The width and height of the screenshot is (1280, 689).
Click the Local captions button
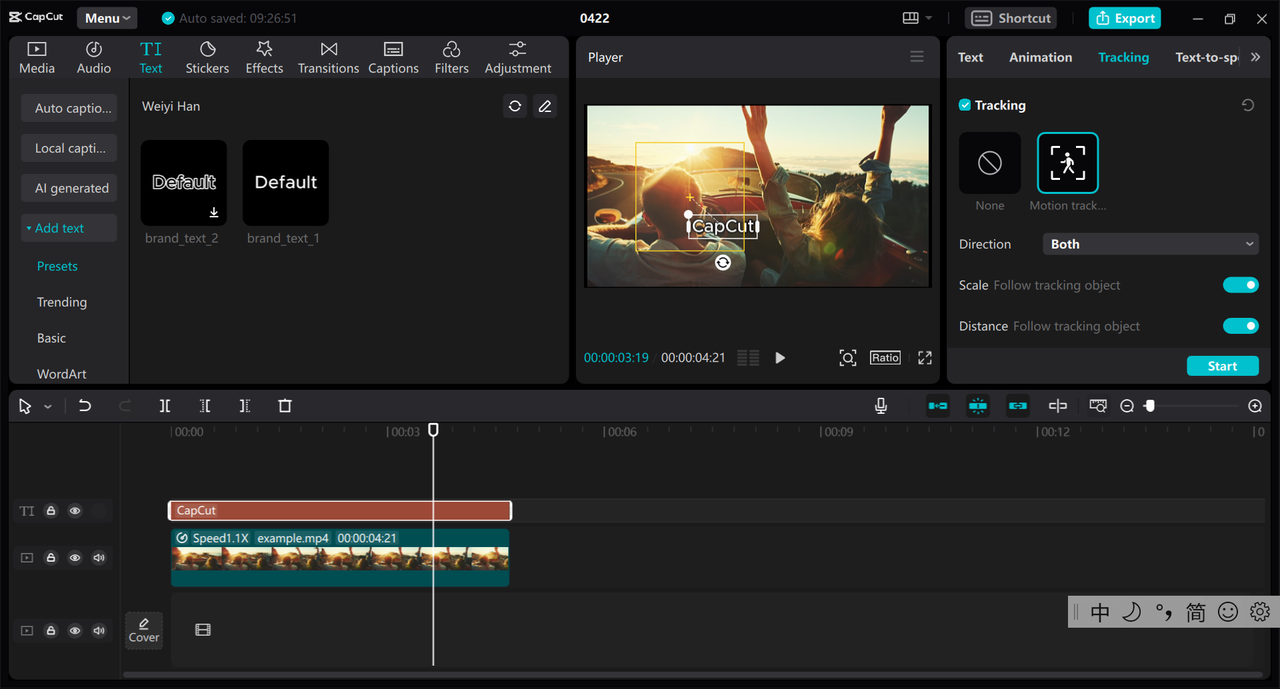click(69, 148)
